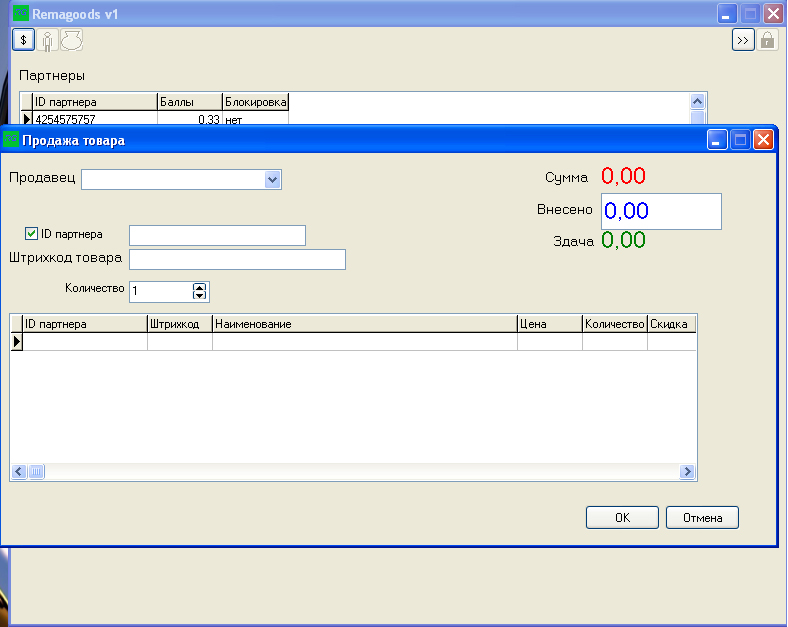Increase the Количество value with up arrow
The image size is (788, 627).
coord(199,286)
